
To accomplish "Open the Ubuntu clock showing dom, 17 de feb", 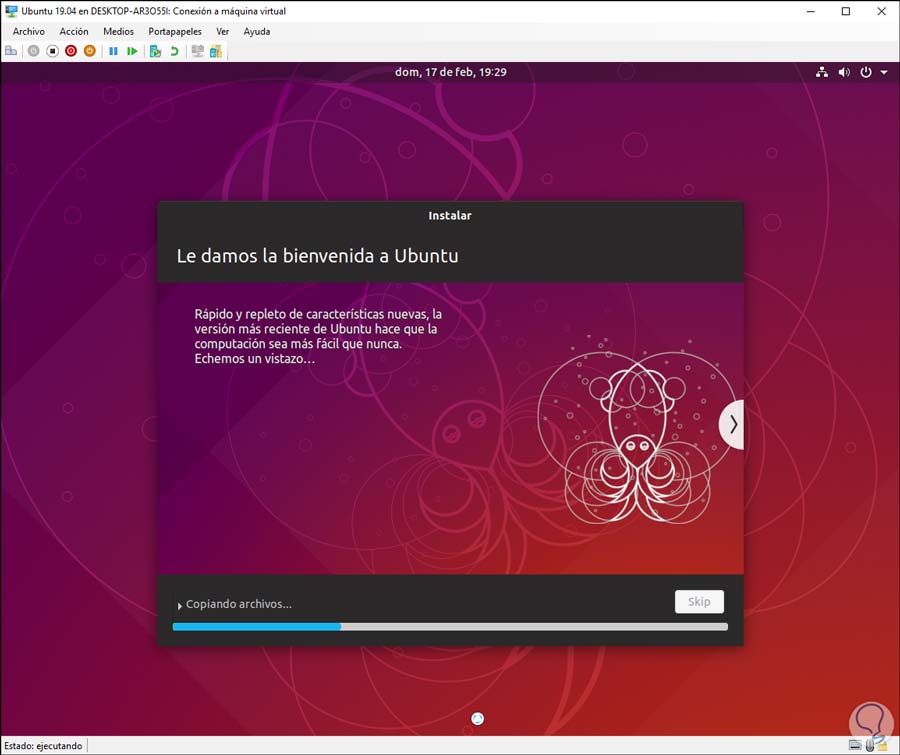I will coord(451,72).
